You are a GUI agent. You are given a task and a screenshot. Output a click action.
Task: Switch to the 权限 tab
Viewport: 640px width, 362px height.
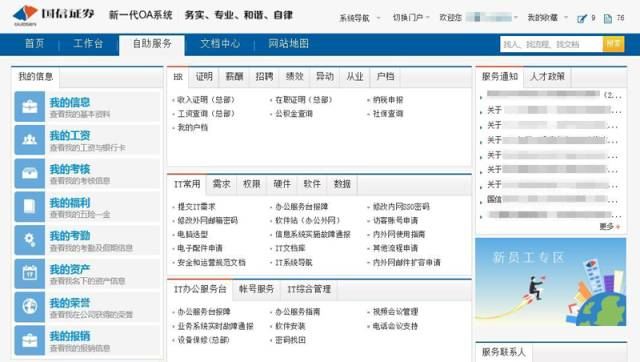pyautogui.click(x=252, y=184)
